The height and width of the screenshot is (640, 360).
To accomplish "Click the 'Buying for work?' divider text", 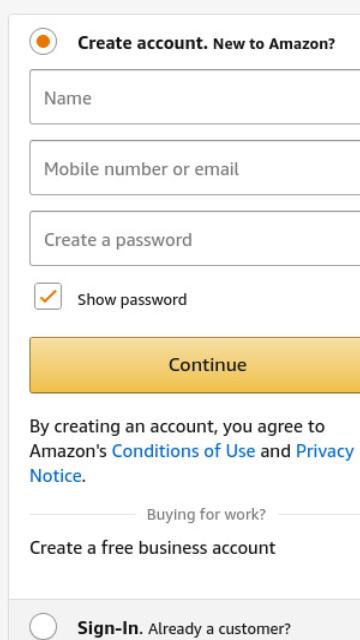I will [x=206, y=515].
